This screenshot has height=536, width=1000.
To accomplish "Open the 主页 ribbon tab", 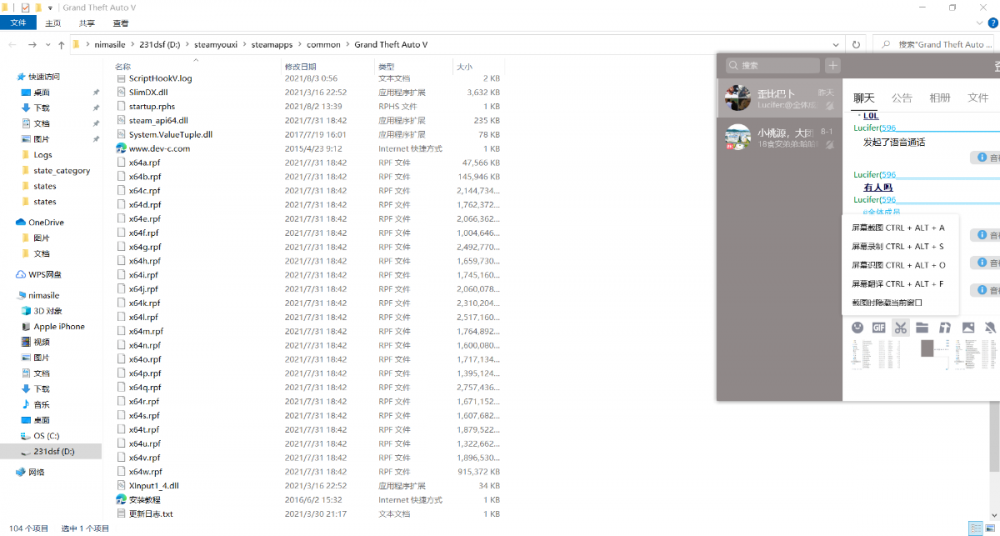I will click(53, 23).
